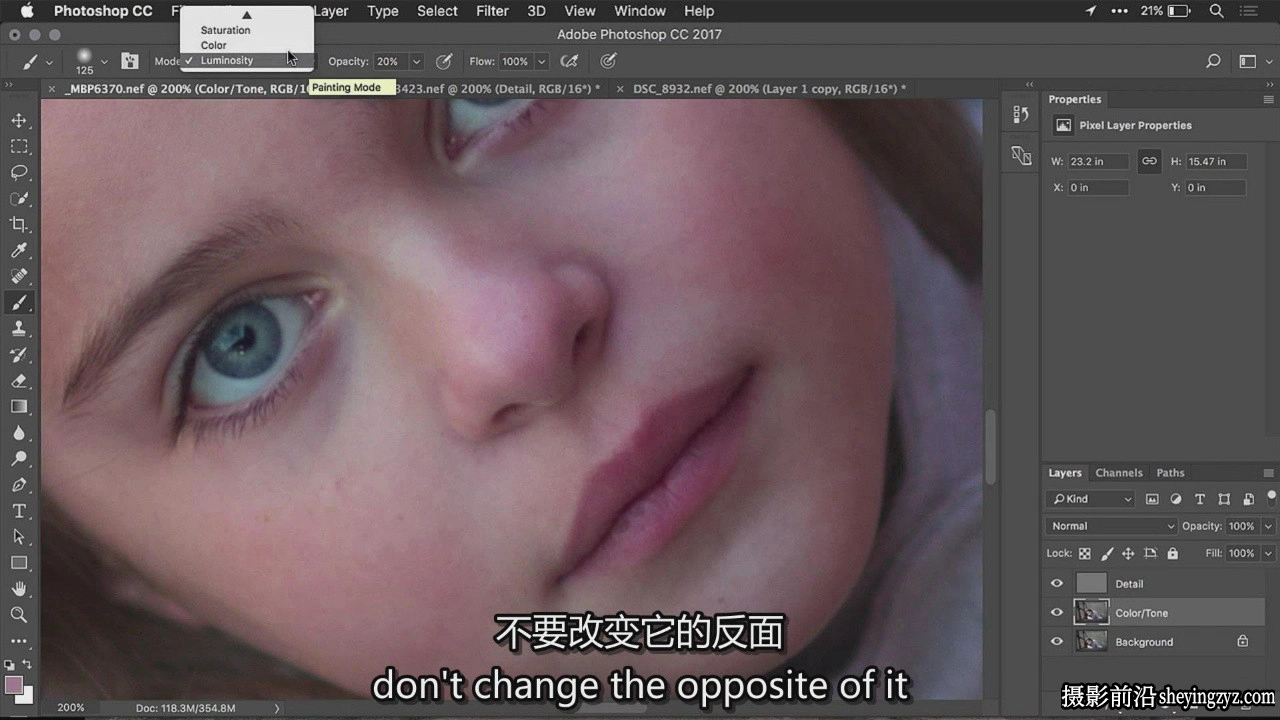This screenshot has width=1280, height=720.
Task: Select the Move tool
Action: (19, 121)
